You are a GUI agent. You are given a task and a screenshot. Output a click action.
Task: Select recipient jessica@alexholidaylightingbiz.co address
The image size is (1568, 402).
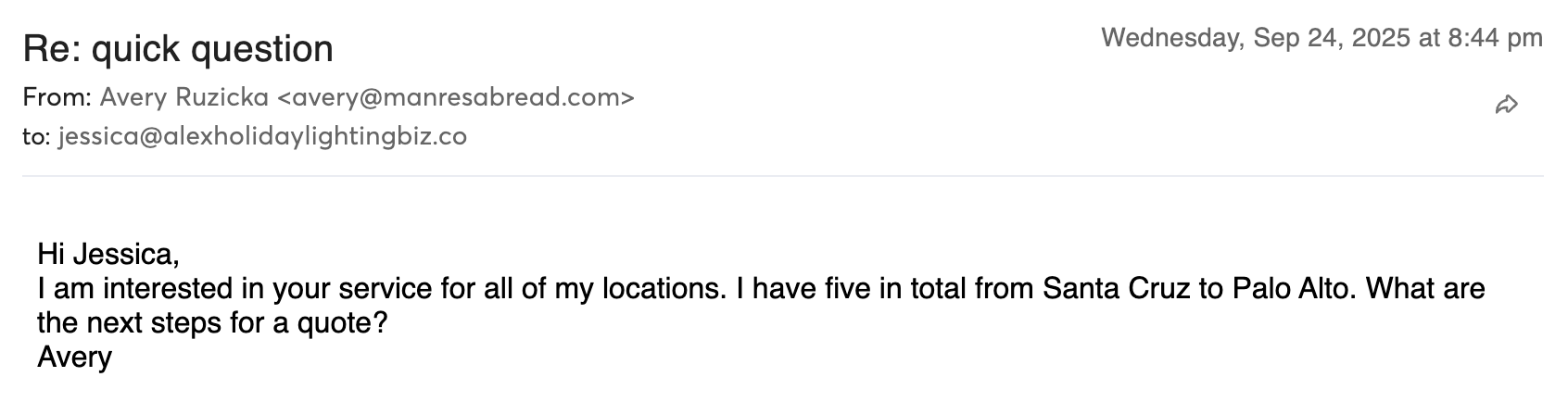pyautogui.click(x=262, y=137)
